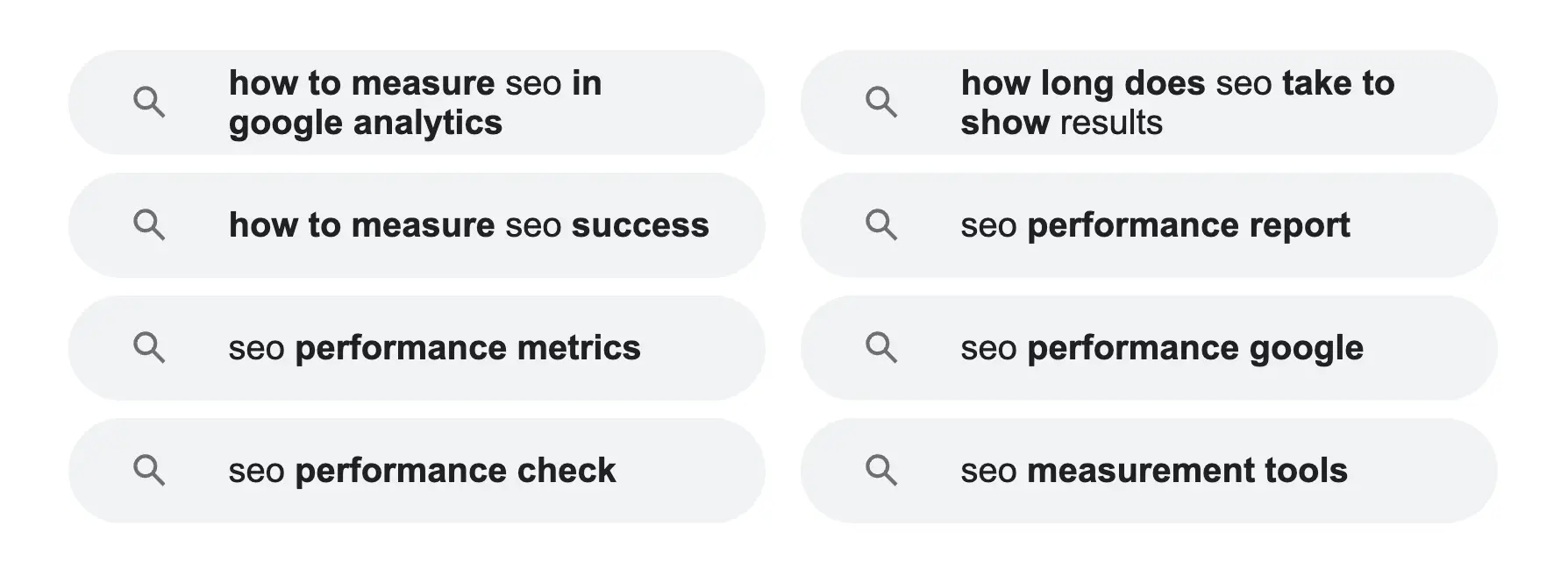This screenshot has height=568, width=1568.
Task: Choose the 'seo measurement tools' suggestion text
Action: click(x=1154, y=471)
